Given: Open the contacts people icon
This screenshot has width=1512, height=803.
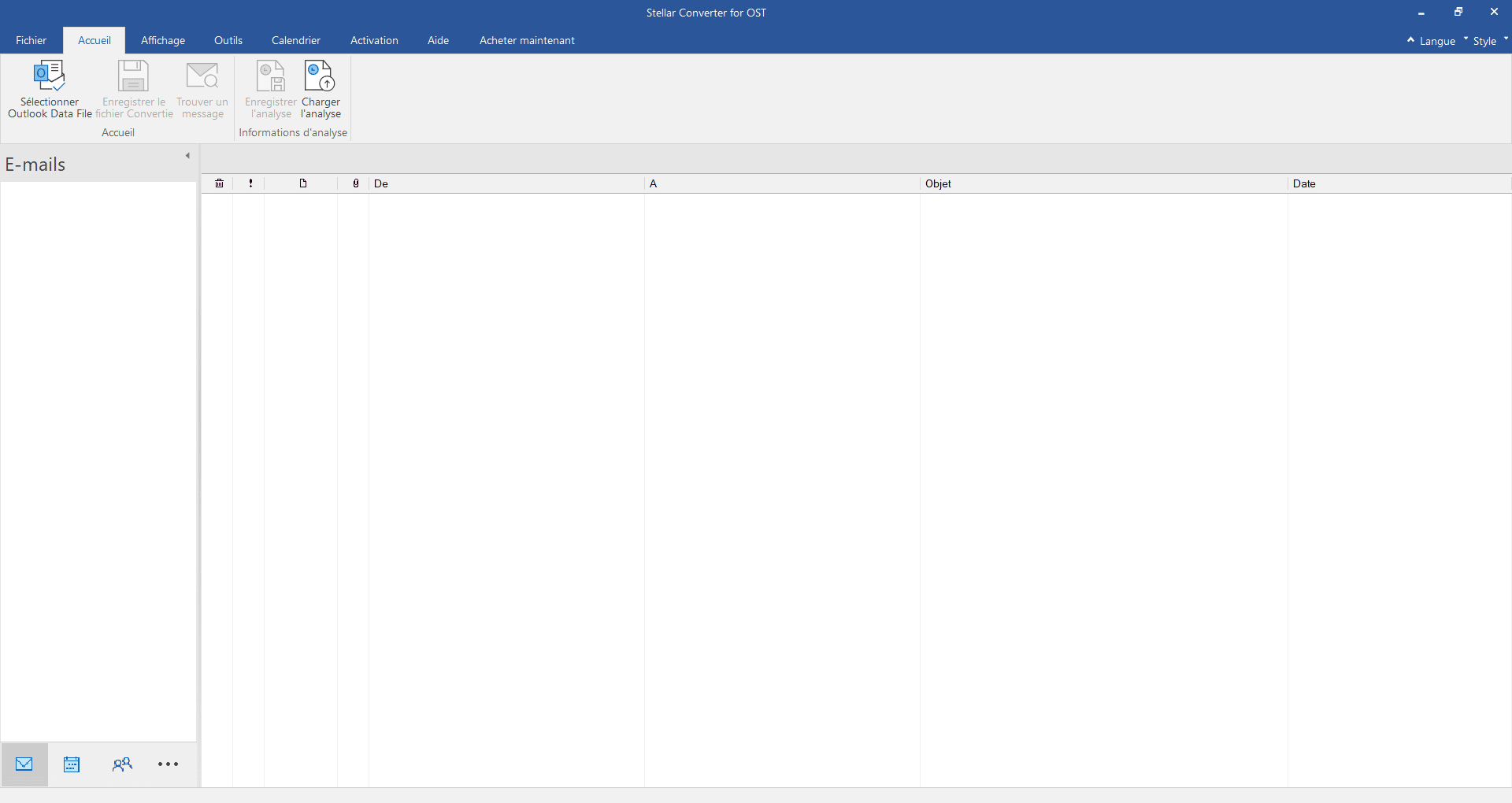Looking at the screenshot, I should coord(122,764).
